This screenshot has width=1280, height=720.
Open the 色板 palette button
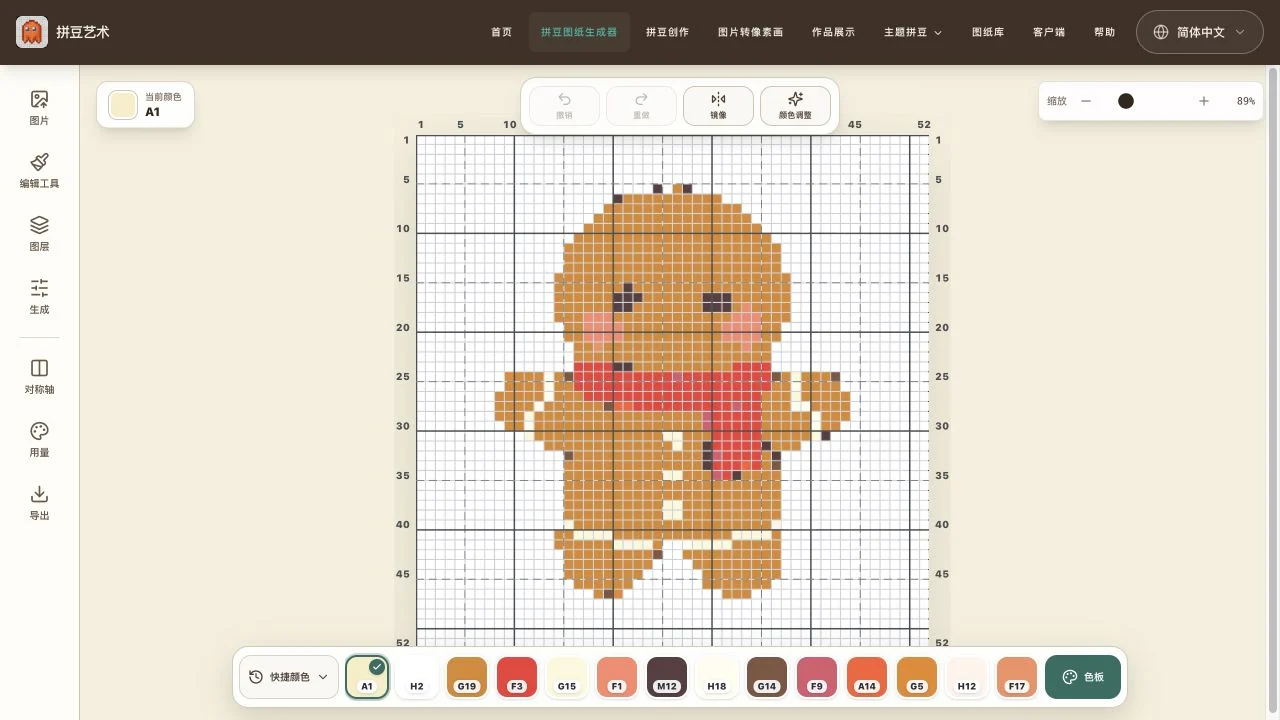(x=1083, y=677)
